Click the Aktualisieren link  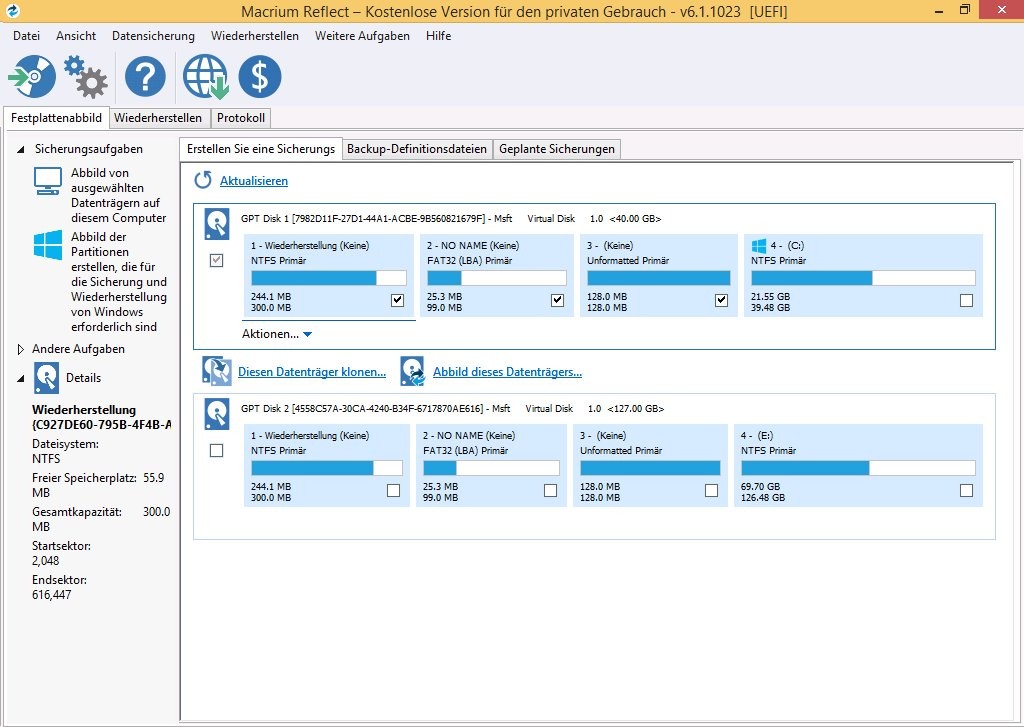(254, 181)
